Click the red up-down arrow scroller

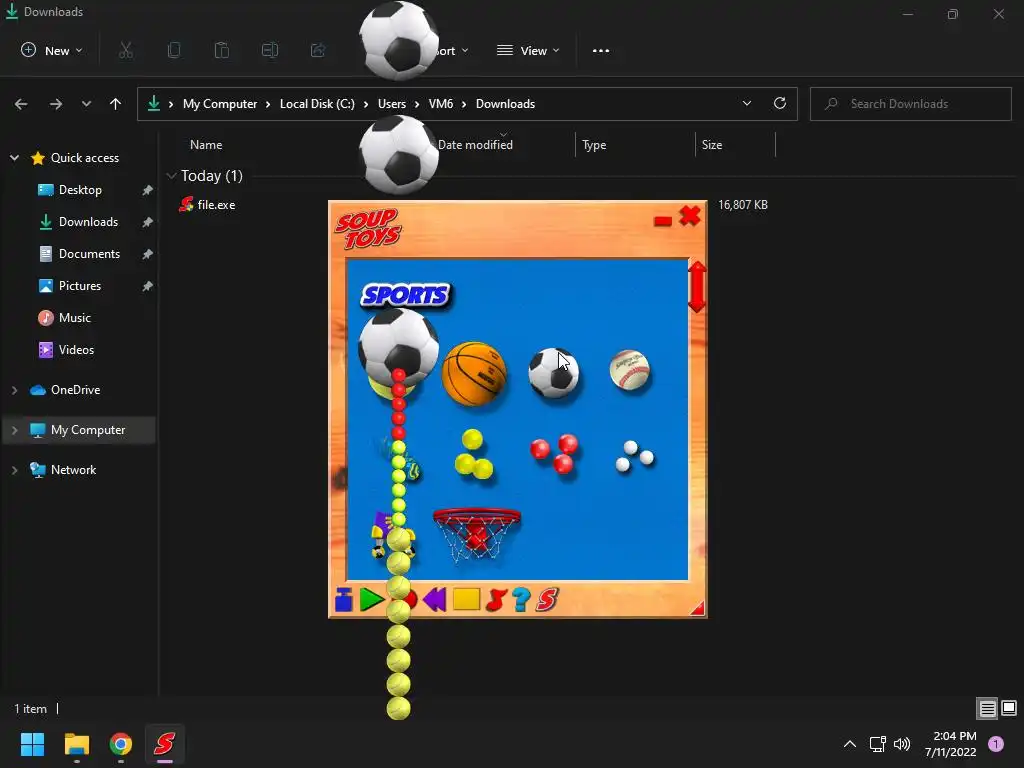[x=697, y=287]
